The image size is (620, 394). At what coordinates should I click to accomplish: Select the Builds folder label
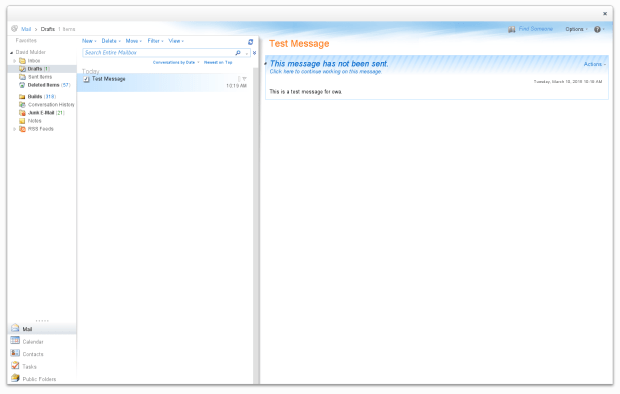pos(35,97)
